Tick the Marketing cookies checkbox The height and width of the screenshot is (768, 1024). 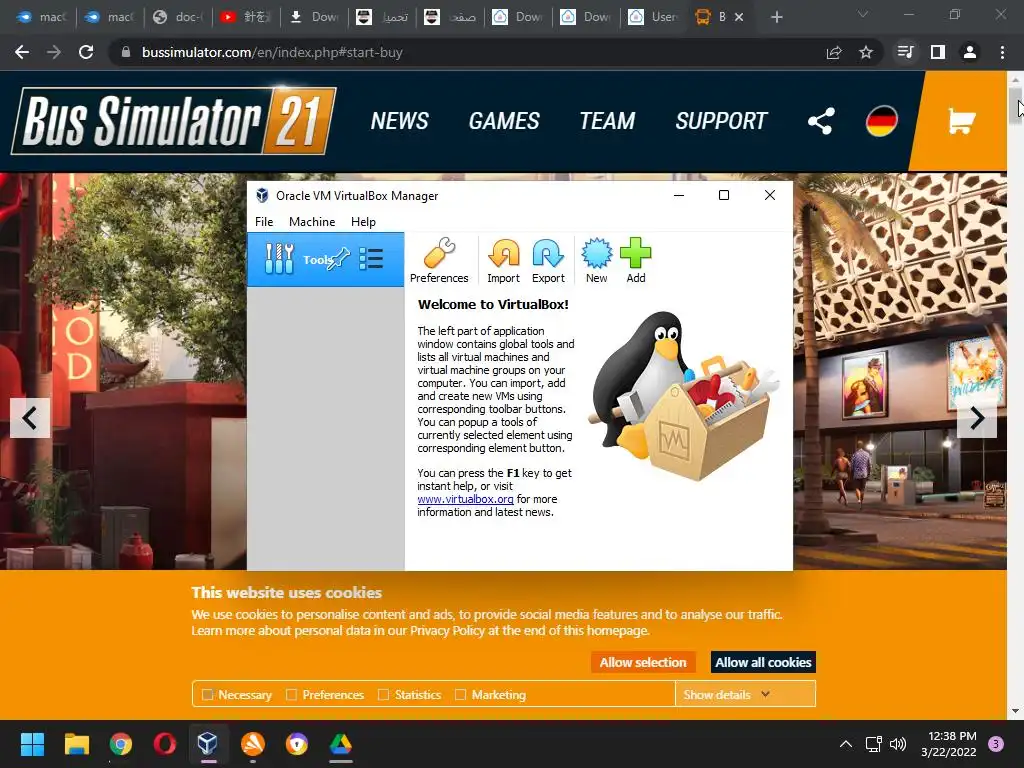tap(461, 695)
